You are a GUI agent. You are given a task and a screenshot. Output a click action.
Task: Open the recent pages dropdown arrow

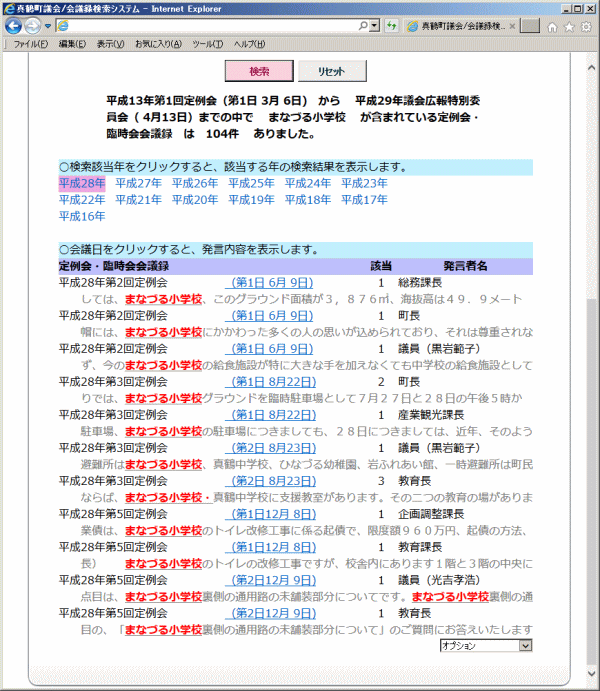tap(48, 26)
